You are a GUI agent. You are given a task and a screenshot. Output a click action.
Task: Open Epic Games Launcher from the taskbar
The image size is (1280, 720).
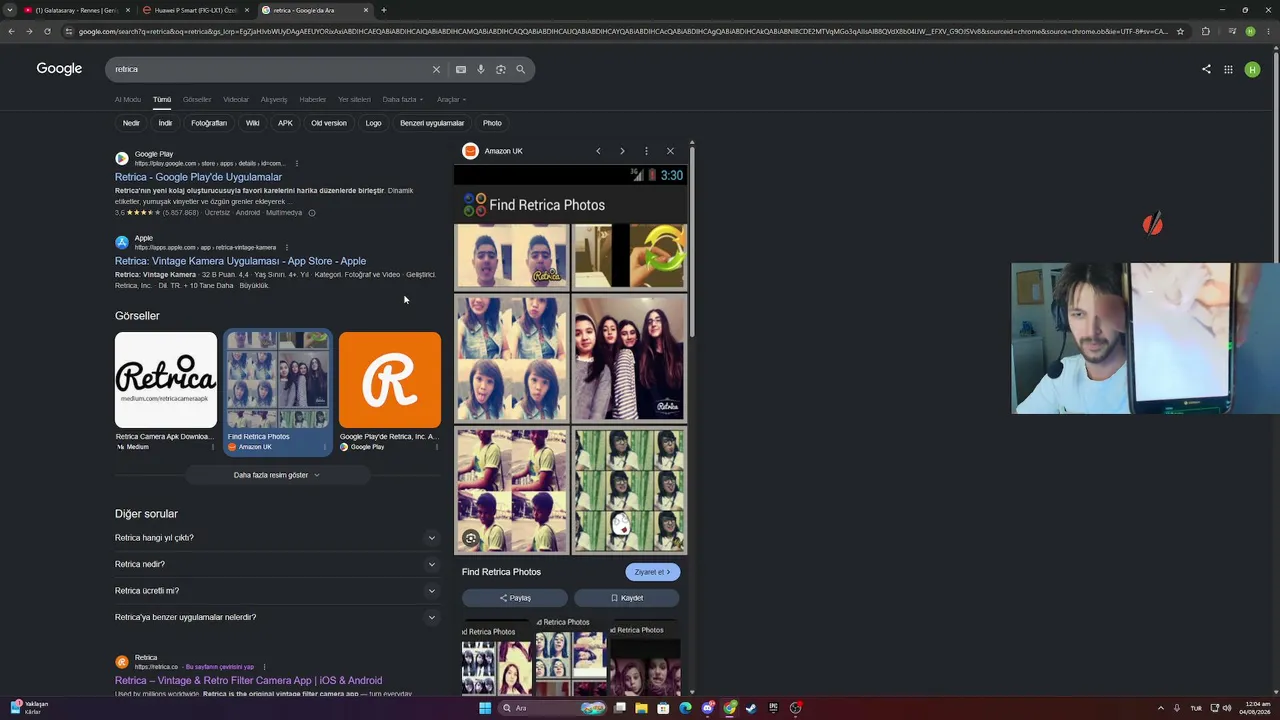[x=773, y=708]
